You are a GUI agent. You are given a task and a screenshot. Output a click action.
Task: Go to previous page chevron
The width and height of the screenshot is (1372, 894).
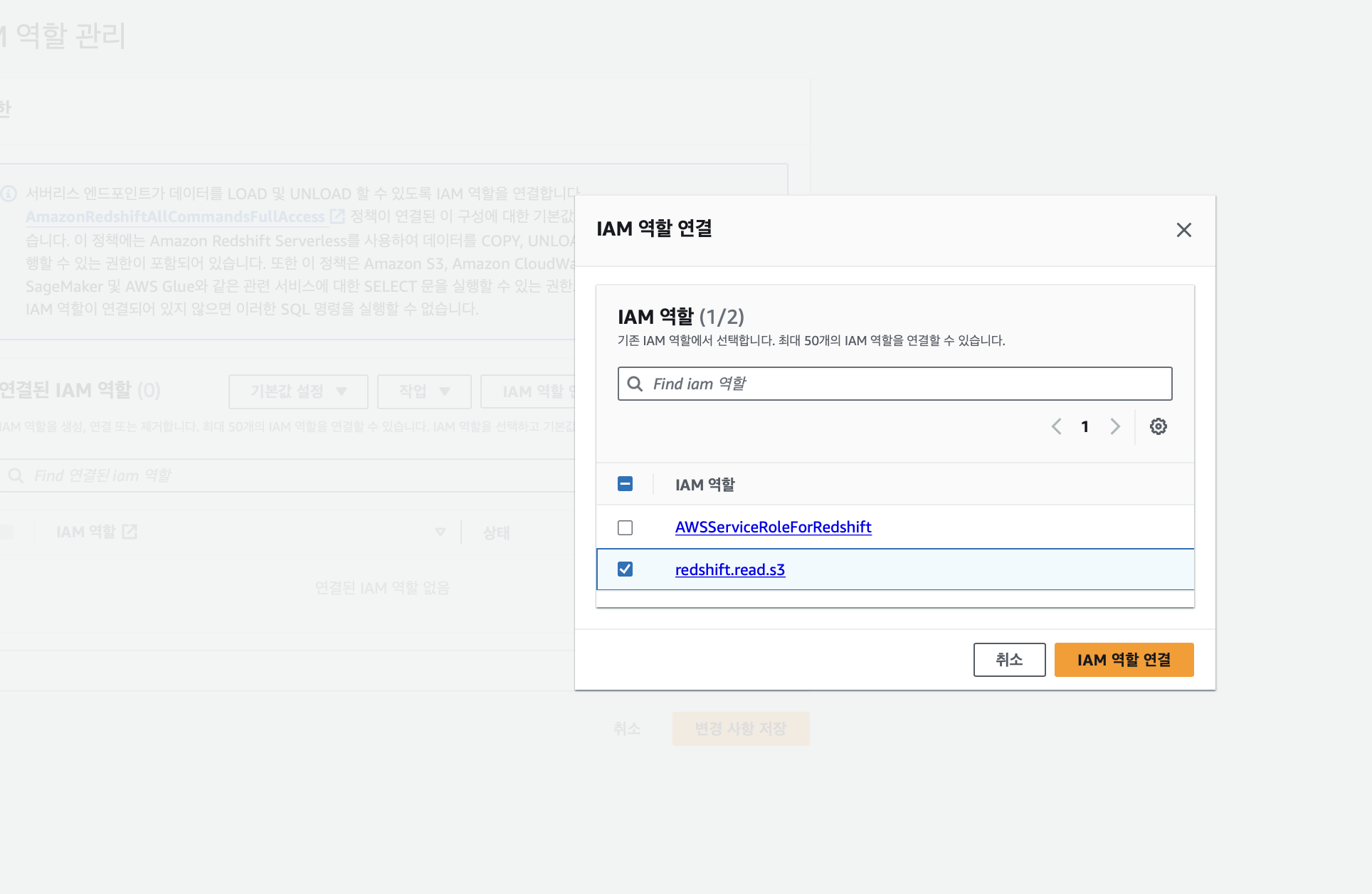1057,426
